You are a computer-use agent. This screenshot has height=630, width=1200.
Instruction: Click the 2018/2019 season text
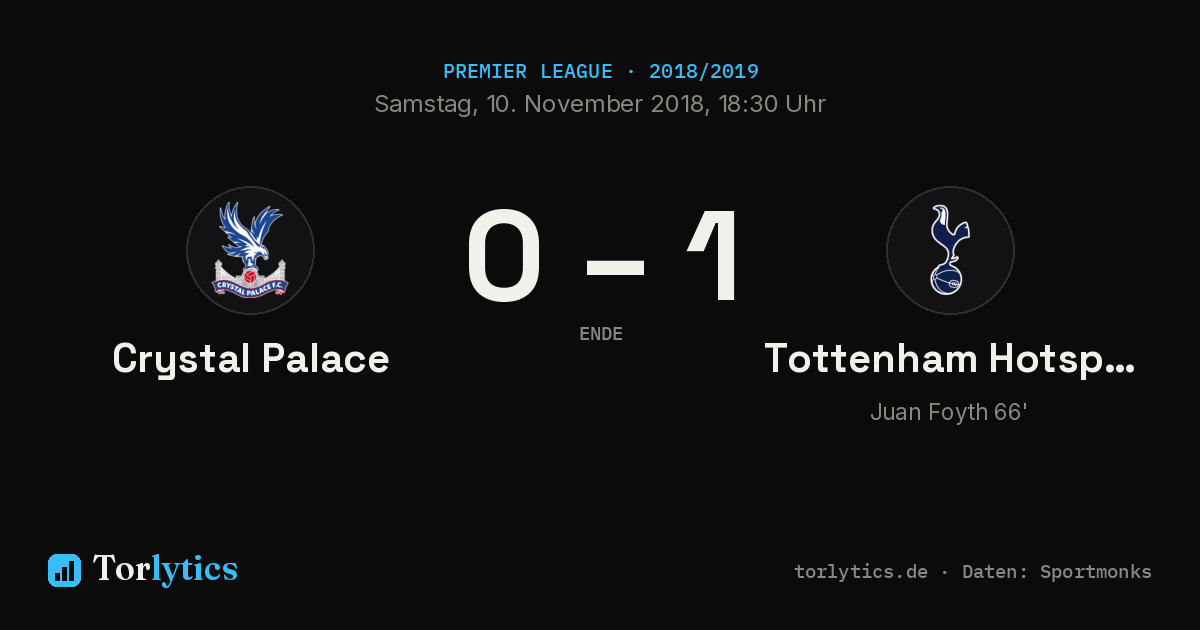point(703,72)
